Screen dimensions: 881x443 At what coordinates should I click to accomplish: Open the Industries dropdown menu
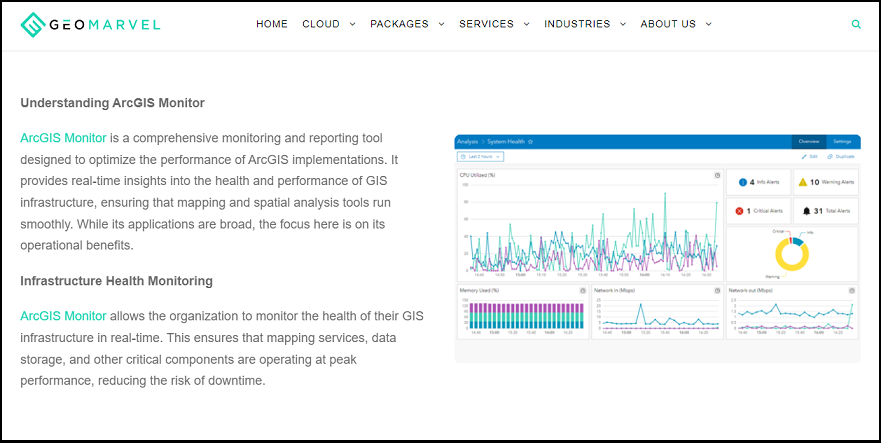click(585, 24)
